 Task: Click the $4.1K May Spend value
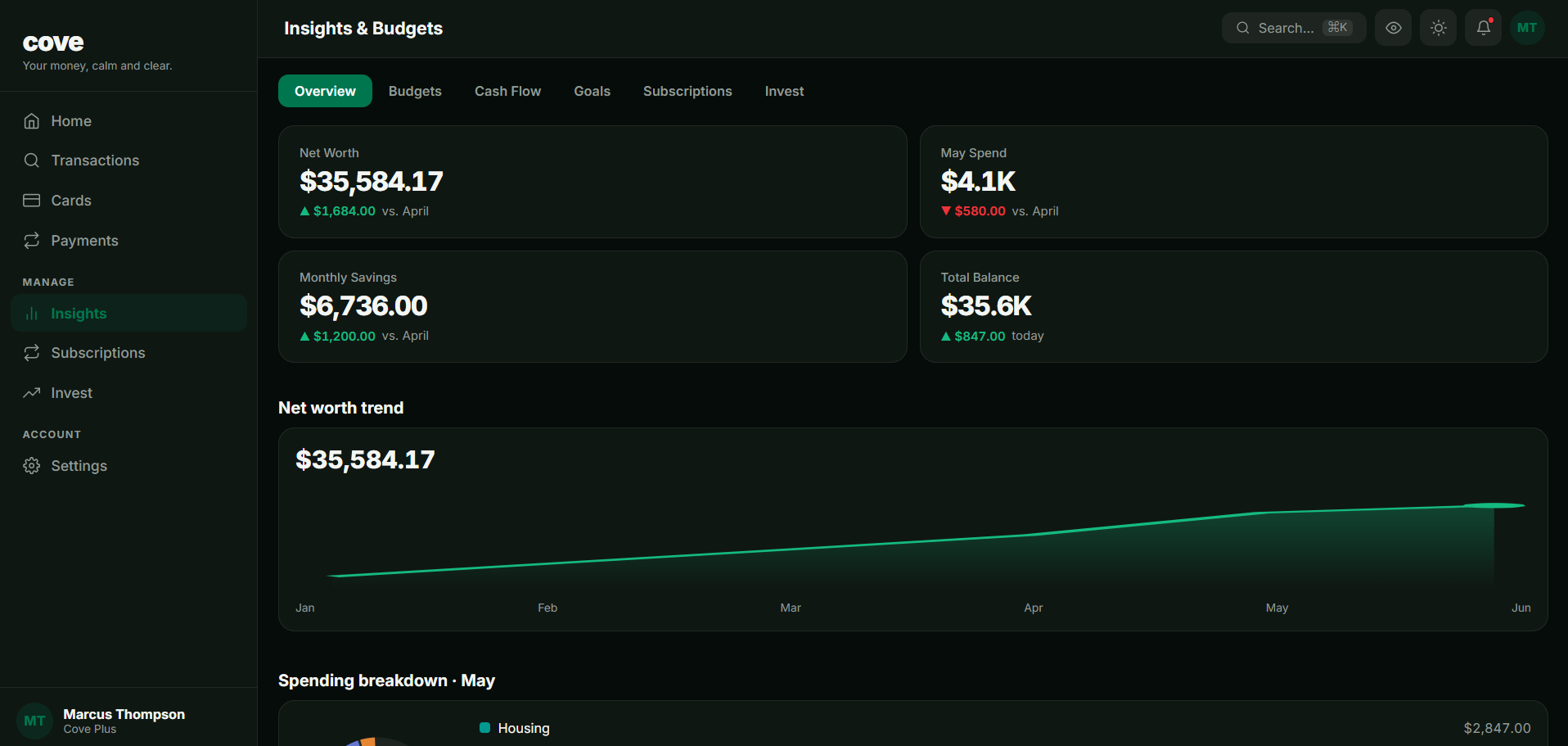(978, 181)
